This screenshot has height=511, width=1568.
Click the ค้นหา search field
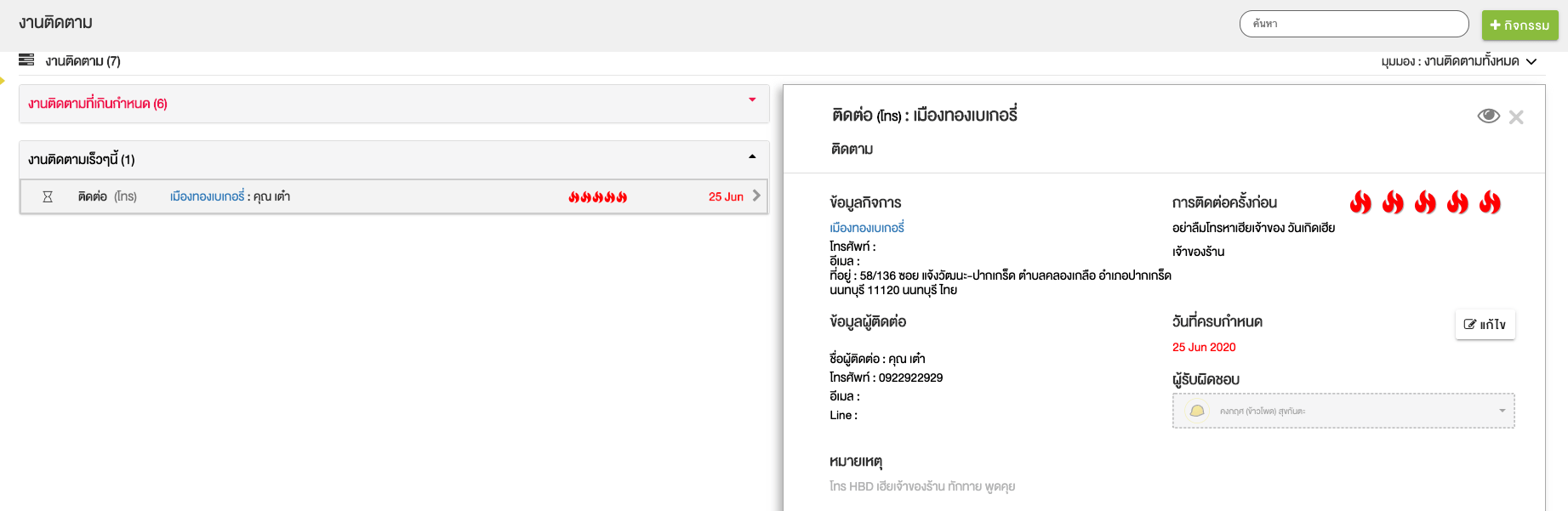tap(1354, 24)
